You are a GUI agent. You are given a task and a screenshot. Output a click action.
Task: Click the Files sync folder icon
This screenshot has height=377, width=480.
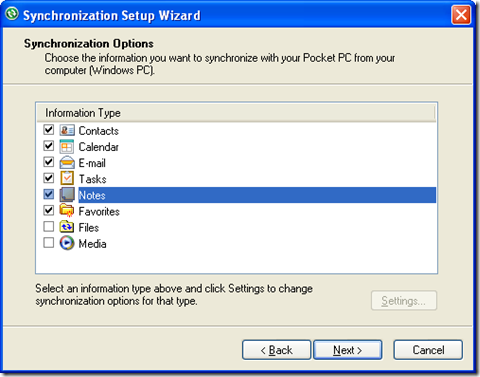pos(67,227)
